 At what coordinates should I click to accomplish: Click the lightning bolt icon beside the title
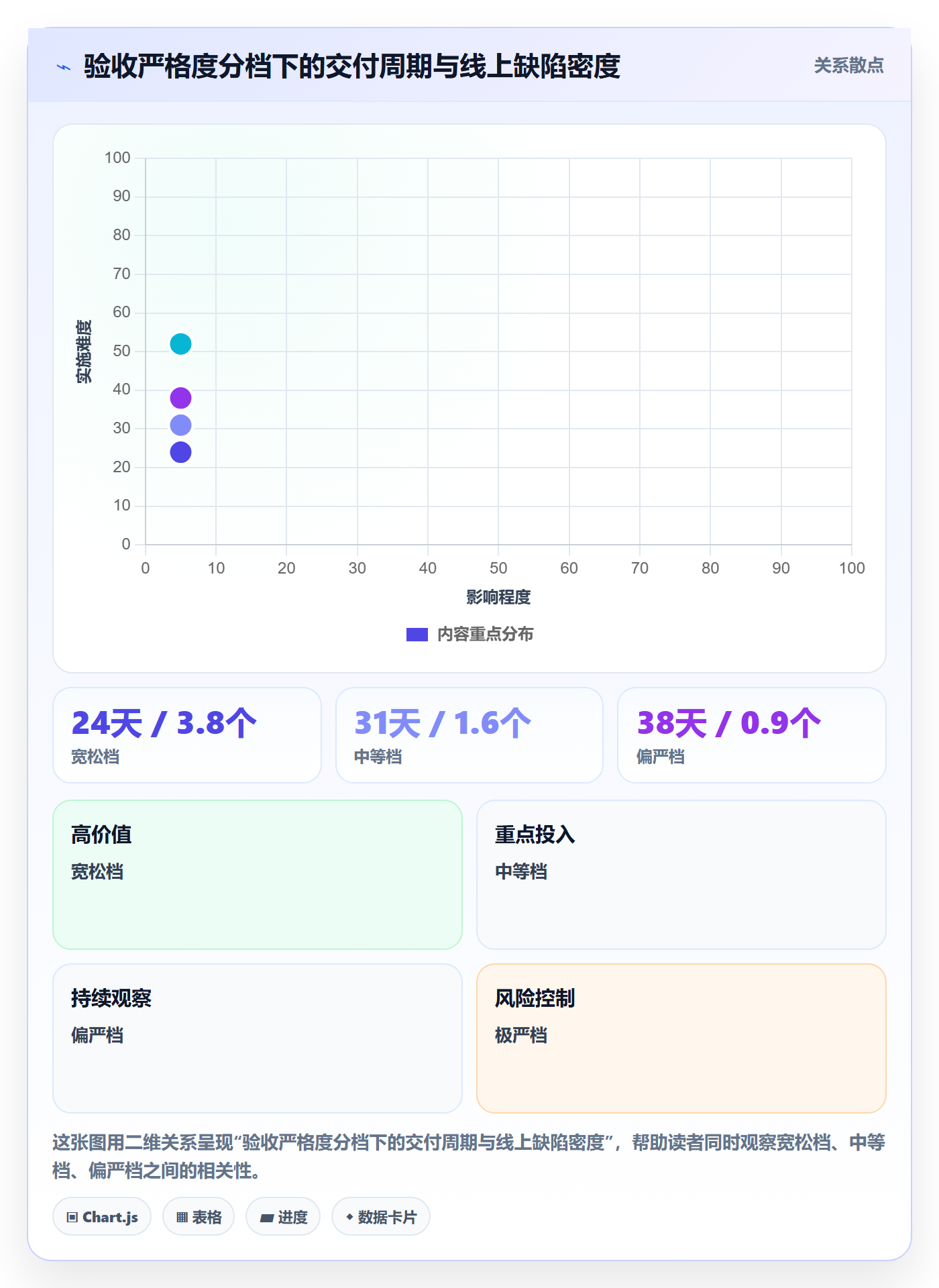[64, 67]
